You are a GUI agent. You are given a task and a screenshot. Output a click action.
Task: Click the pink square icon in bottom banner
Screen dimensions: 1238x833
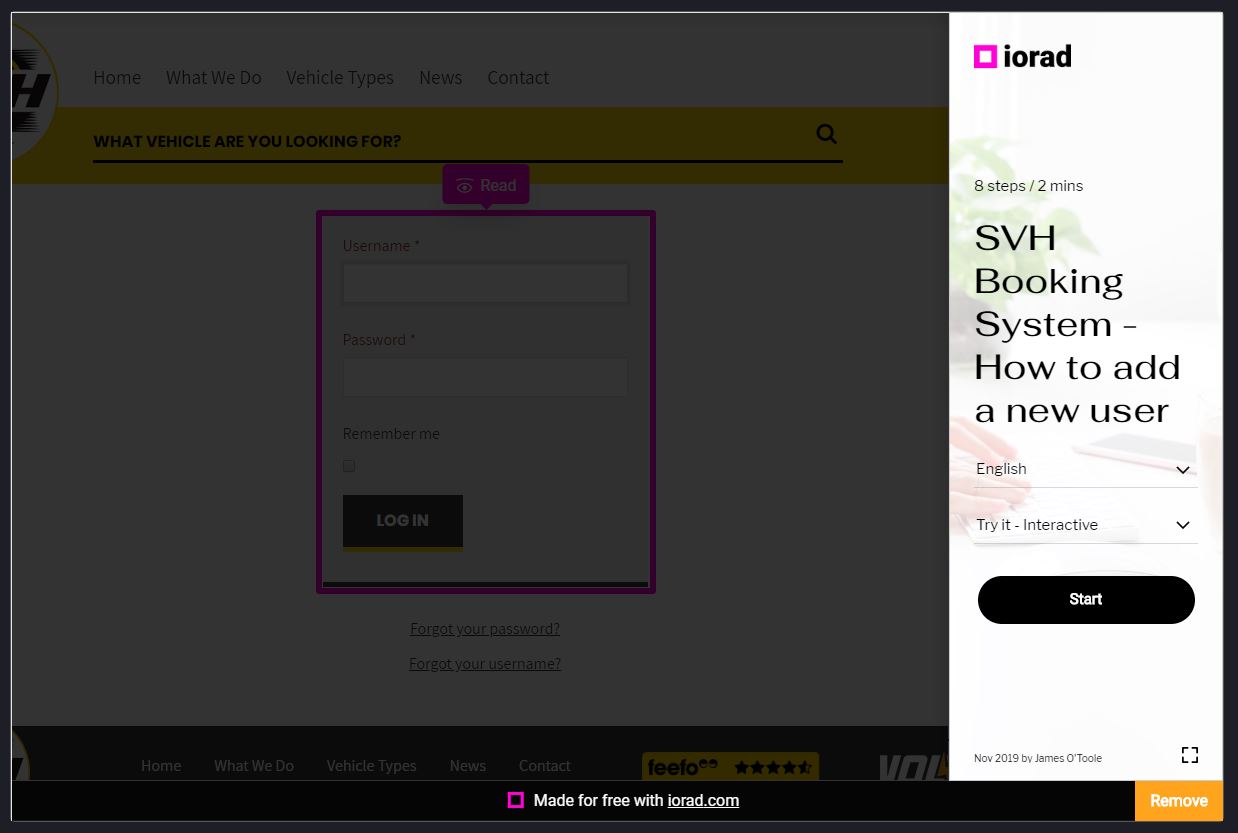515,800
